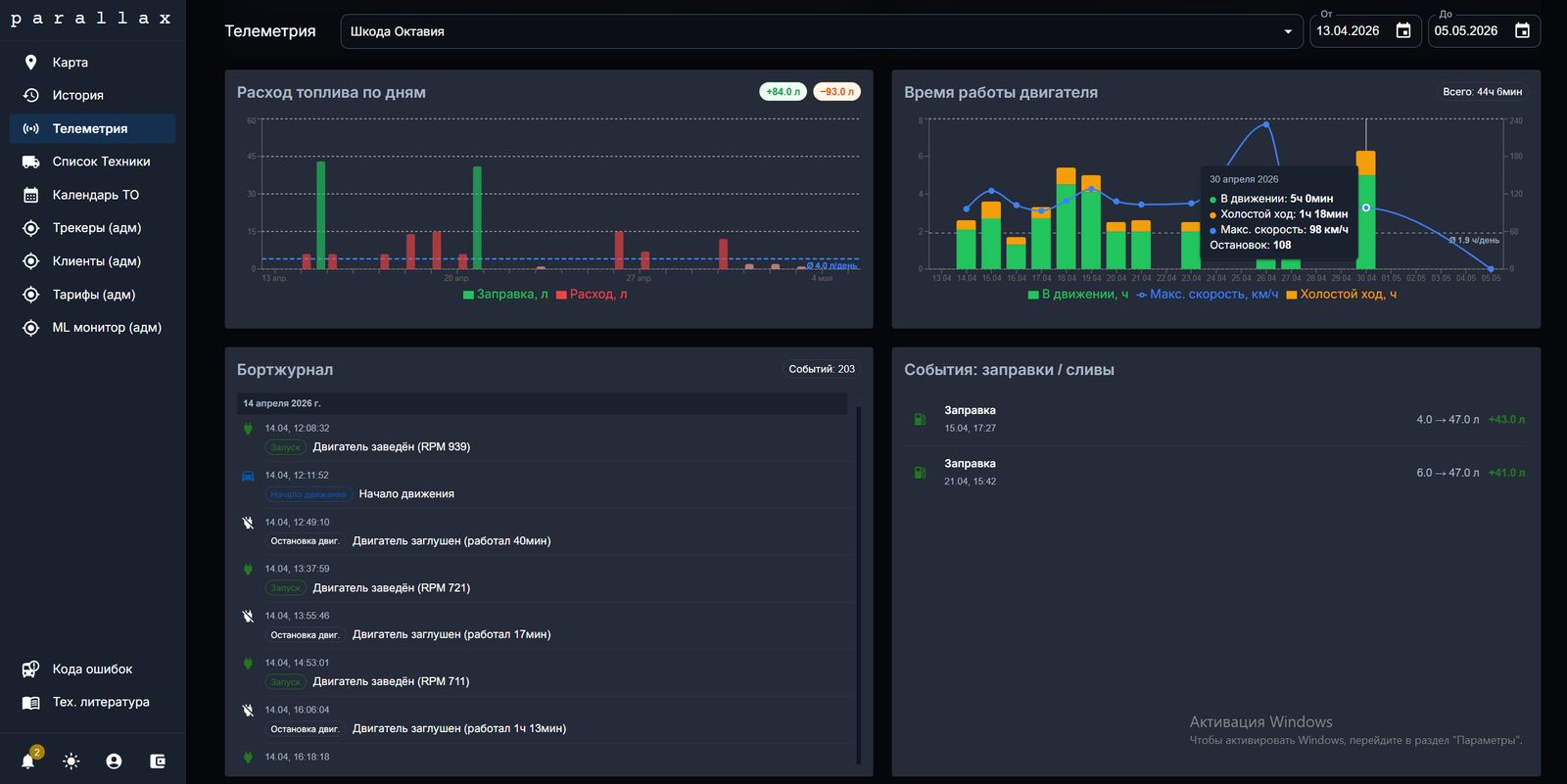Toggle Холостой ход, ч legend series
This screenshot has height=784, width=1567.
point(1342,294)
